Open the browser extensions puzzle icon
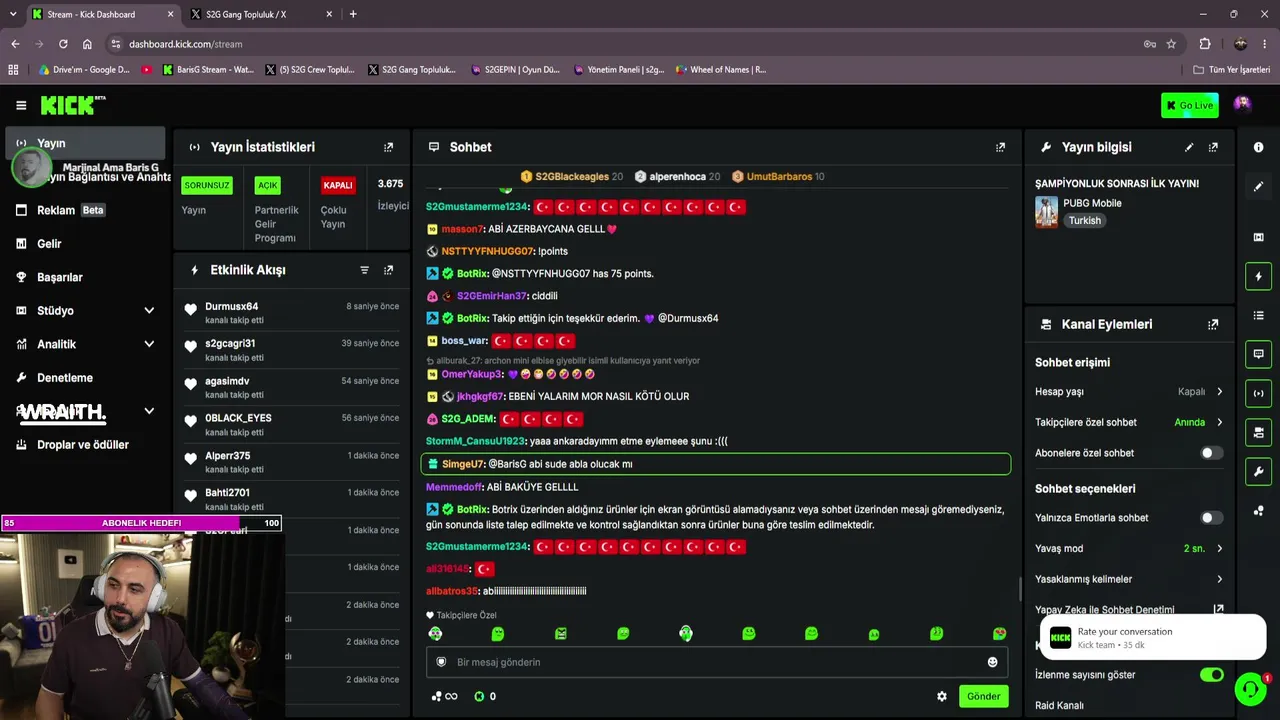1280x720 pixels. 1205,44
